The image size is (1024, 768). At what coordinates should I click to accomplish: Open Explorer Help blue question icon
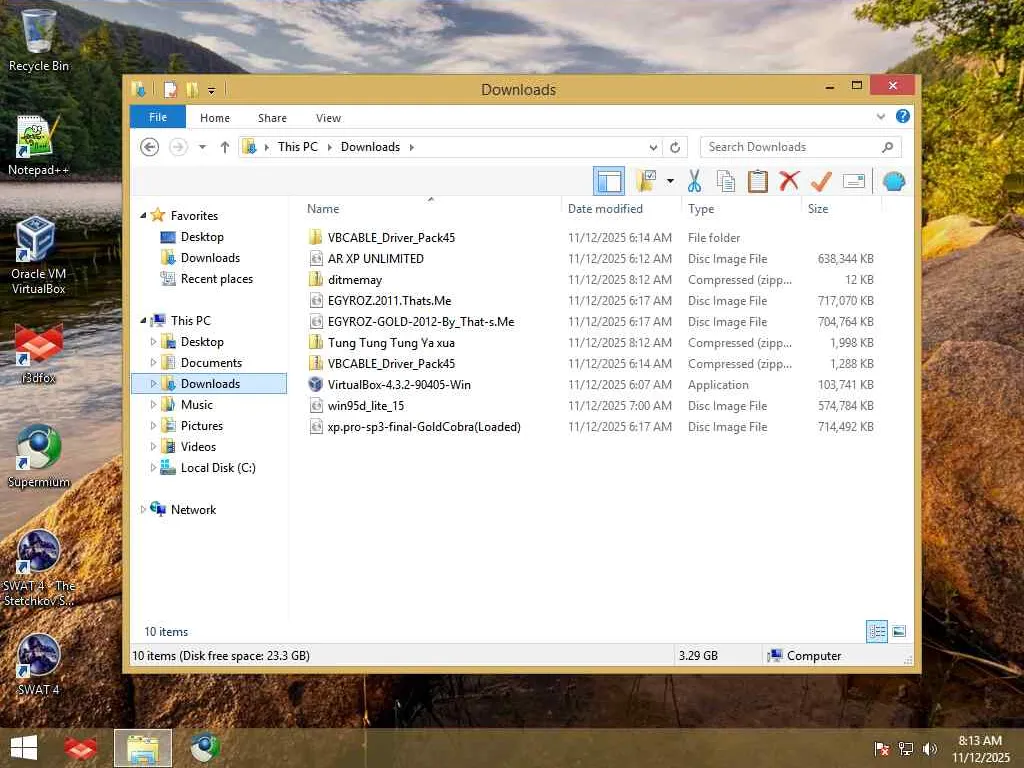(x=903, y=116)
